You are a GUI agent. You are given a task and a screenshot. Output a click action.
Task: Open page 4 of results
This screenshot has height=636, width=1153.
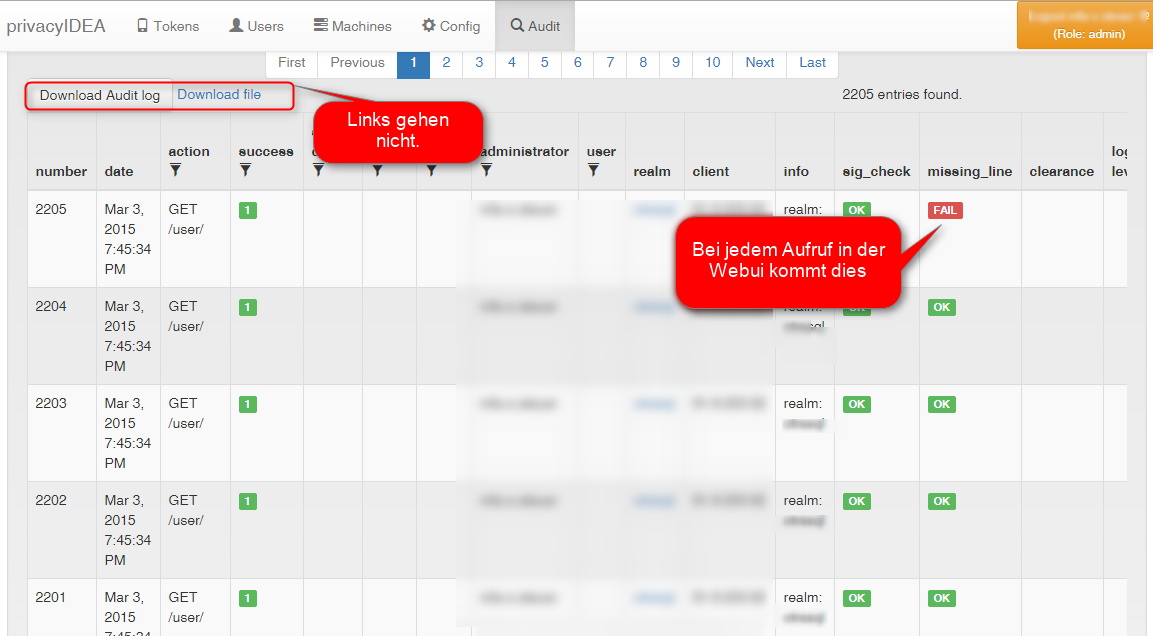coord(512,63)
